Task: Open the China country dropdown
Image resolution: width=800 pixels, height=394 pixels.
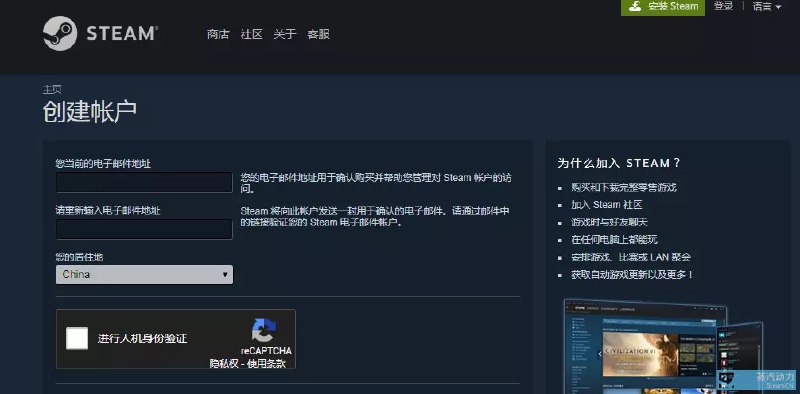Action: [144, 275]
